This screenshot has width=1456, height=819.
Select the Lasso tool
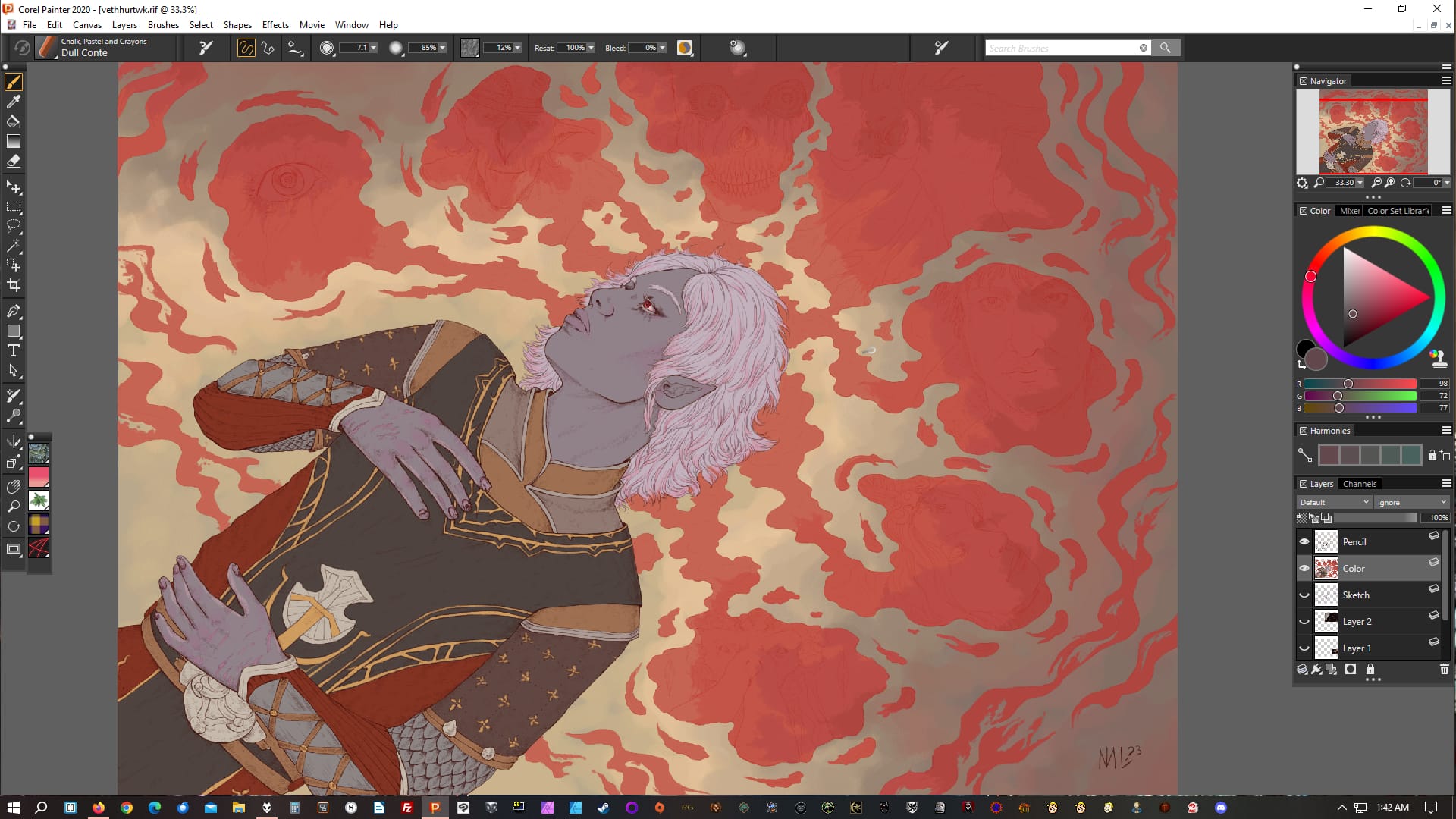(x=14, y=226)
